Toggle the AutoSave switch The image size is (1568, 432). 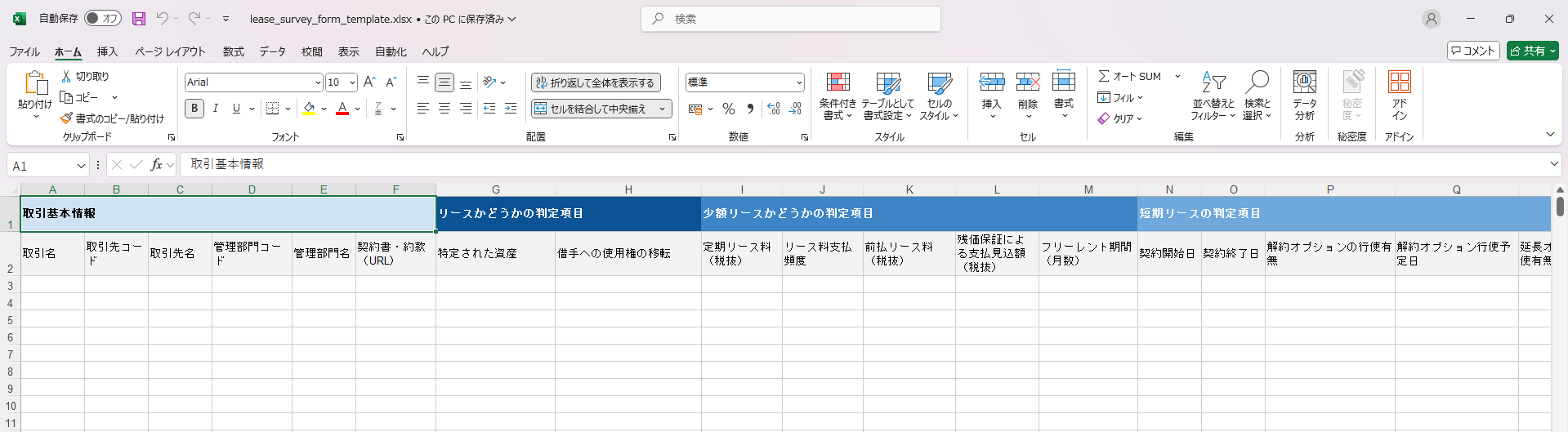[x=103, y=19]
